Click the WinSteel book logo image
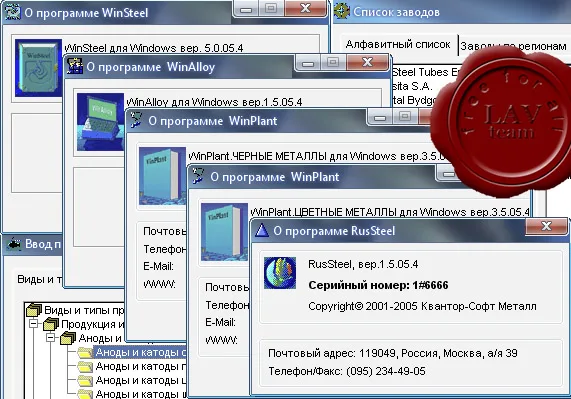 38,68
